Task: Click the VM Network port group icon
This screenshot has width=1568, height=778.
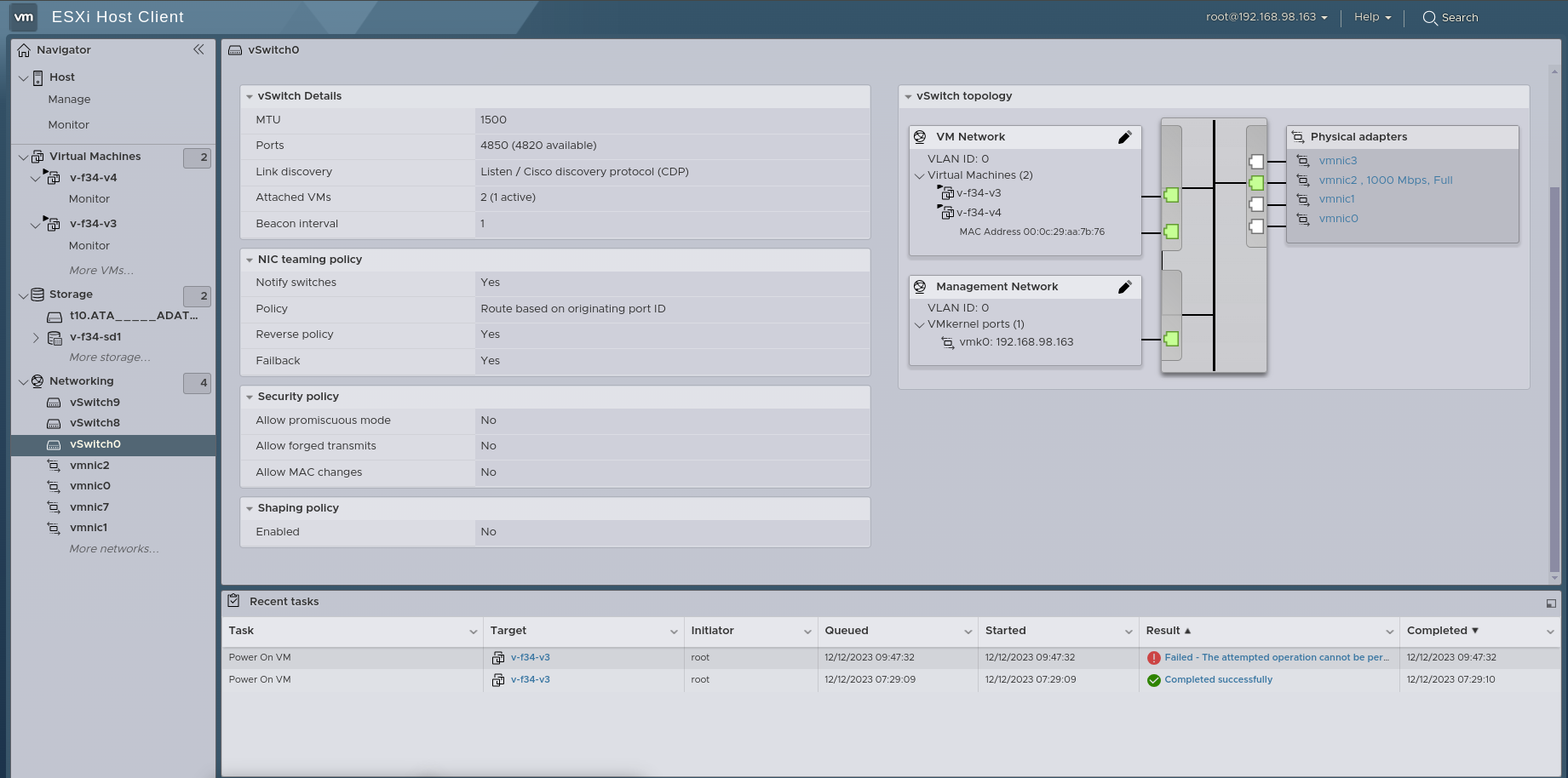Action: (920, 137)
